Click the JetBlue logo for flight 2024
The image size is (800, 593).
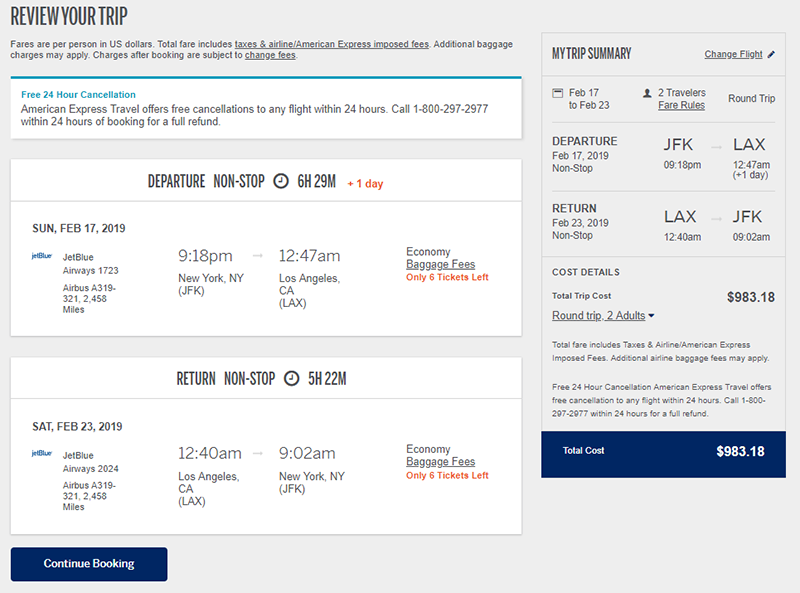point(43,453)
